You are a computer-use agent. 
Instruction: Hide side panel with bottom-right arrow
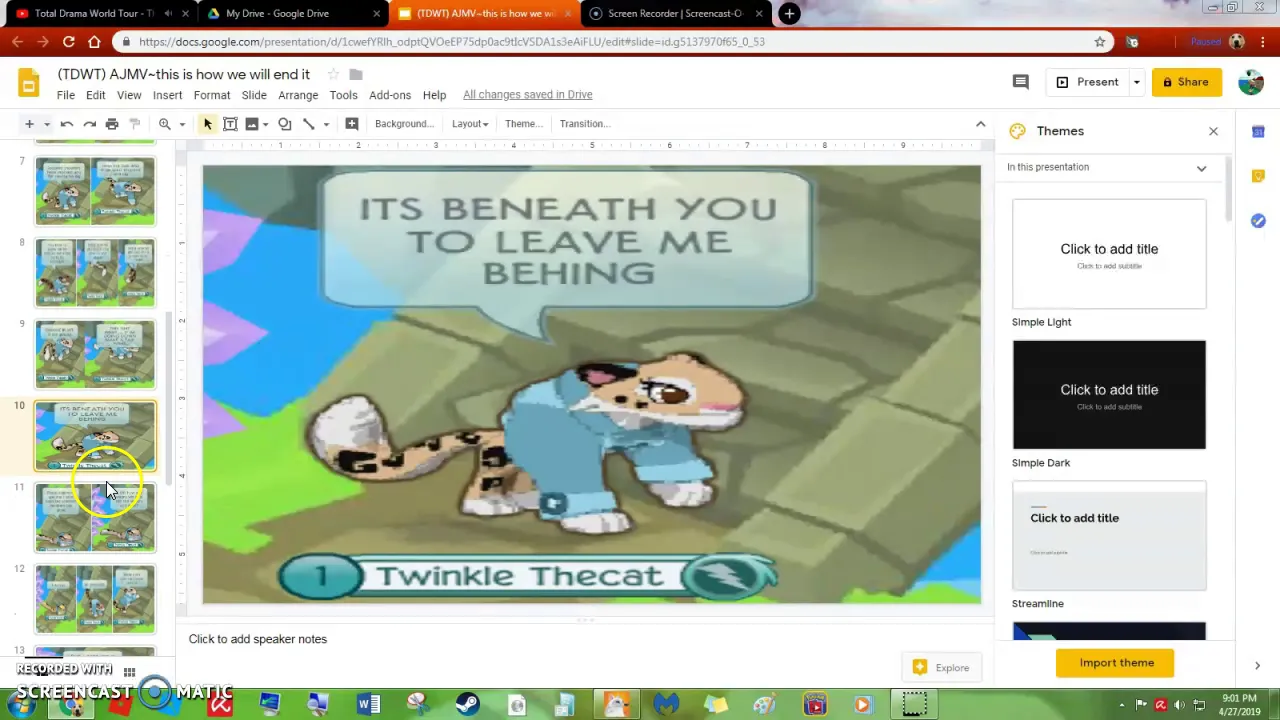click(1257, 665)
